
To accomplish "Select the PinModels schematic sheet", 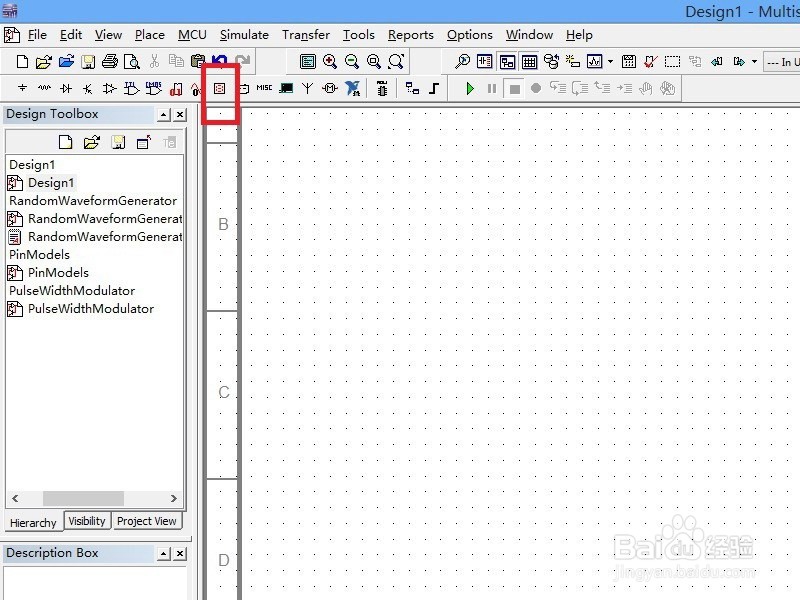I will click(58, 272).
